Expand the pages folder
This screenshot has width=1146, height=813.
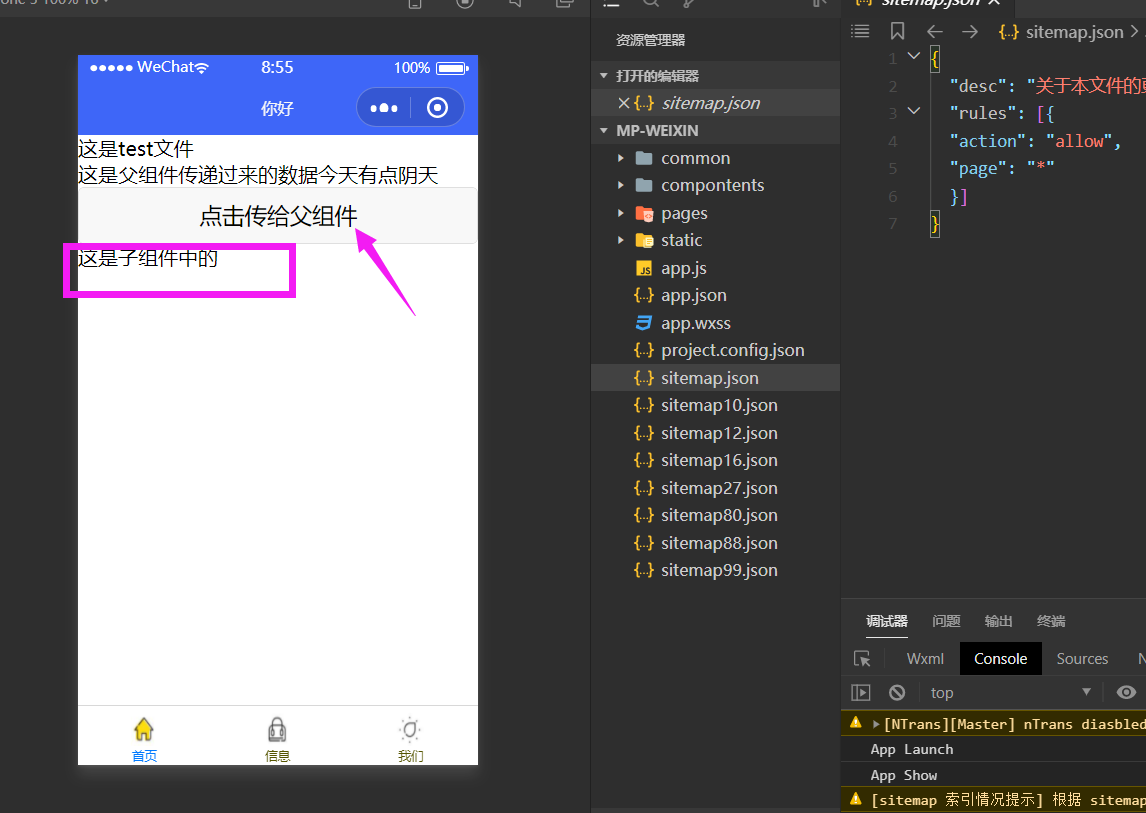click(621, 213)
